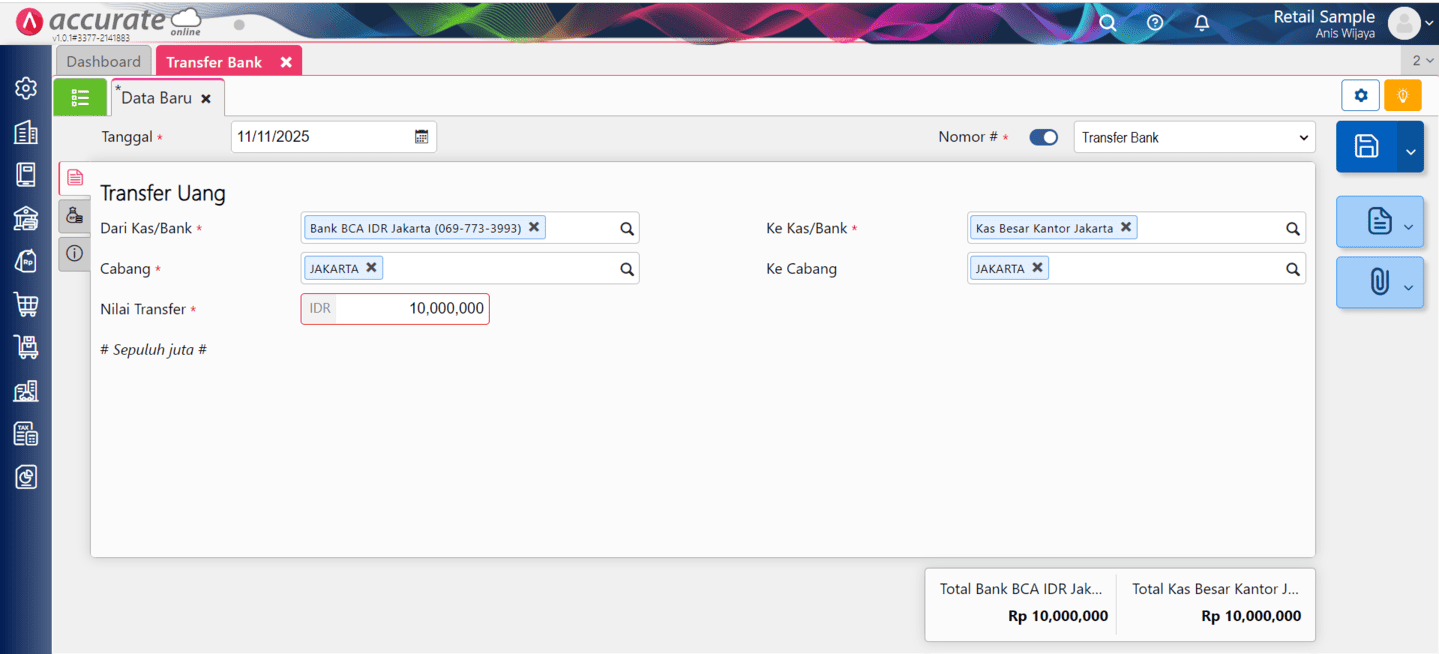
Task: Select the pink document tab icon beside Transfer Uang
Action: pos(75,178)
